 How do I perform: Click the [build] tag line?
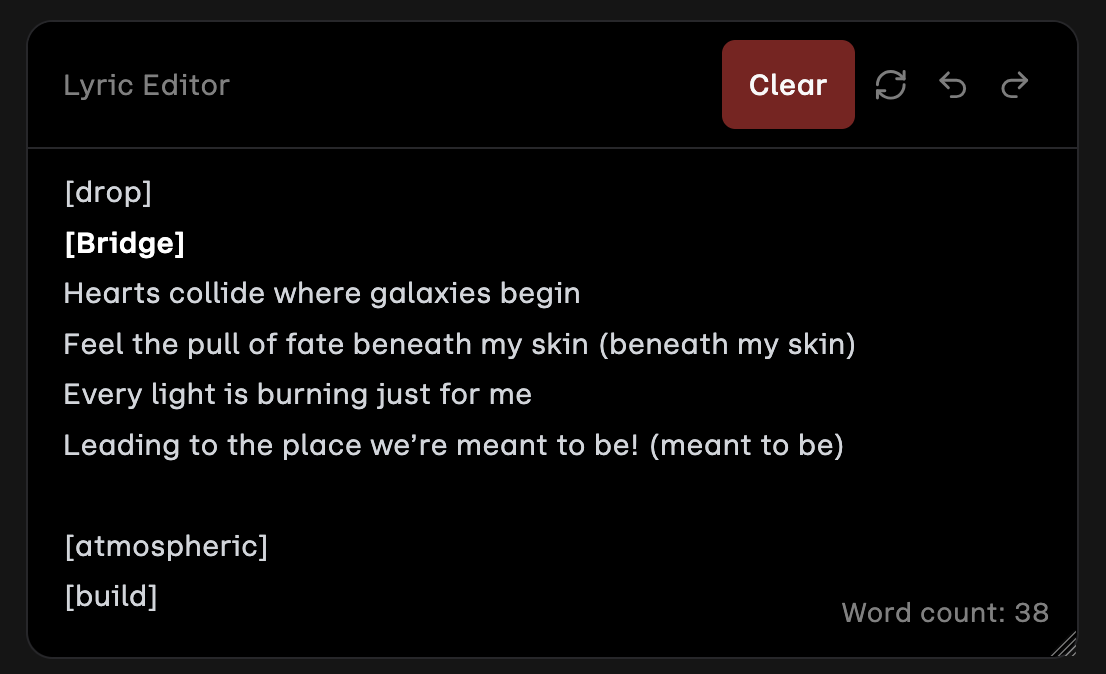[110, 597]
